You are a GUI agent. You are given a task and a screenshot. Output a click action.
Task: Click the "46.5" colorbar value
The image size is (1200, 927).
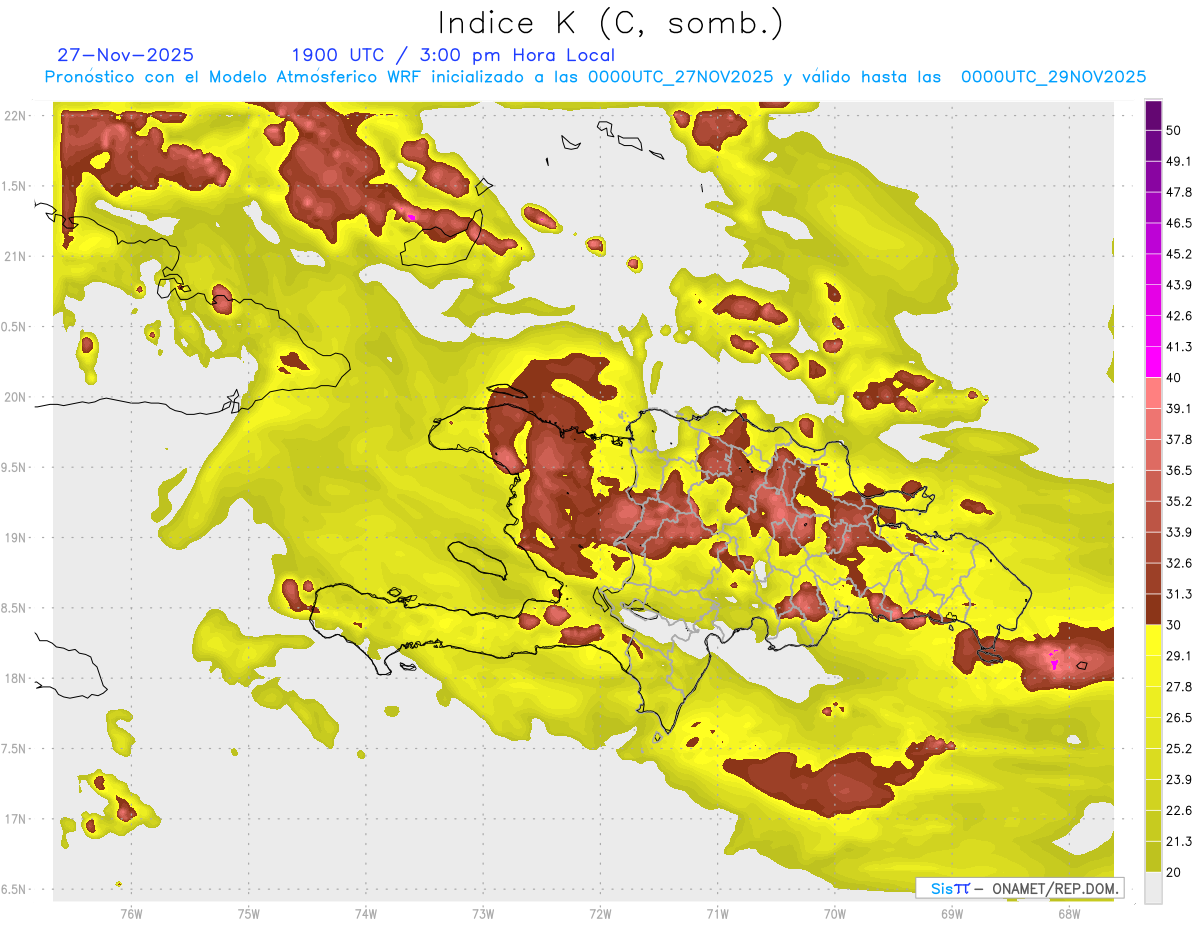tap(1179, 223)
